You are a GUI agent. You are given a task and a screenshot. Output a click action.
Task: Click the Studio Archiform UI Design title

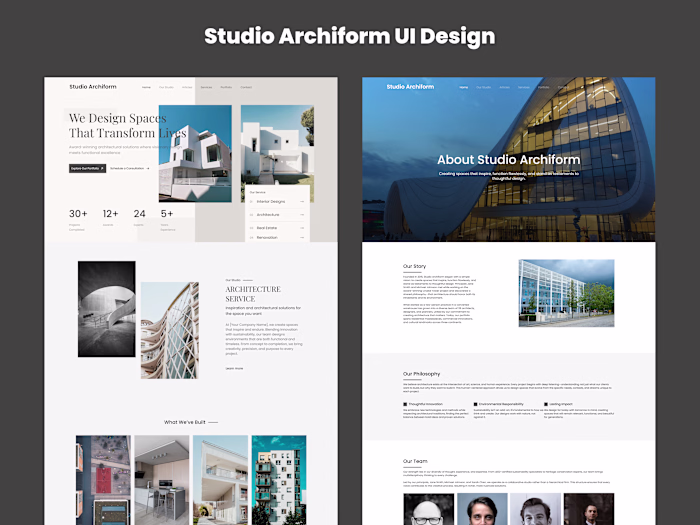(350, 37)
